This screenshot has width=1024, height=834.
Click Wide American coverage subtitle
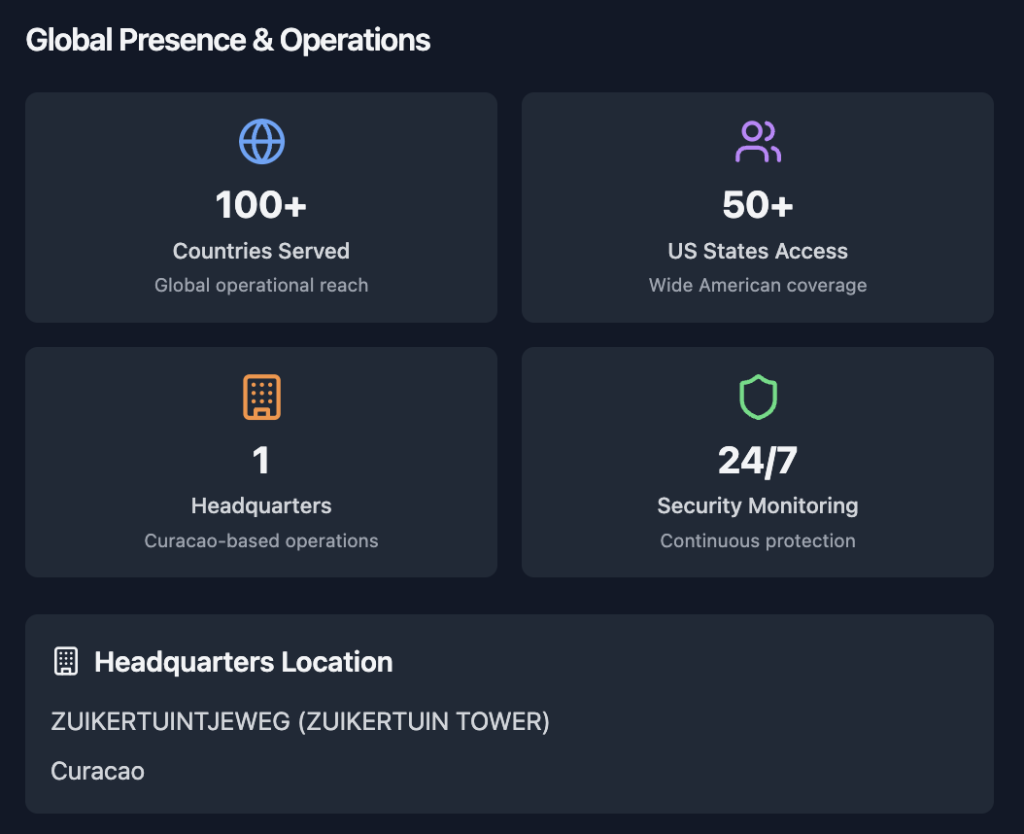(x=757, y=286)
